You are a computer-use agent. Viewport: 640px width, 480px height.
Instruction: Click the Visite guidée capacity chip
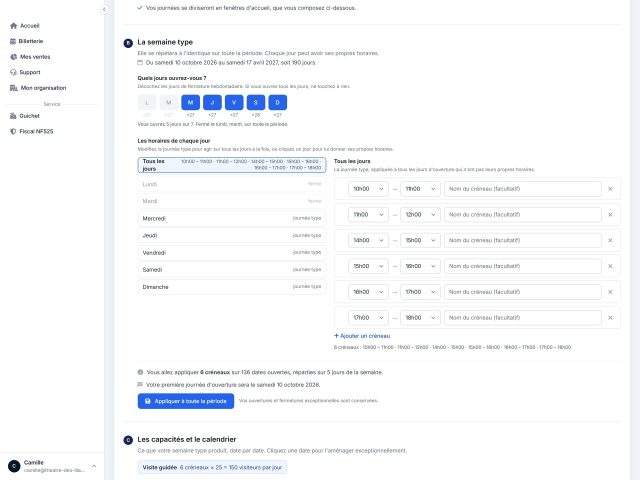(212, 467)
